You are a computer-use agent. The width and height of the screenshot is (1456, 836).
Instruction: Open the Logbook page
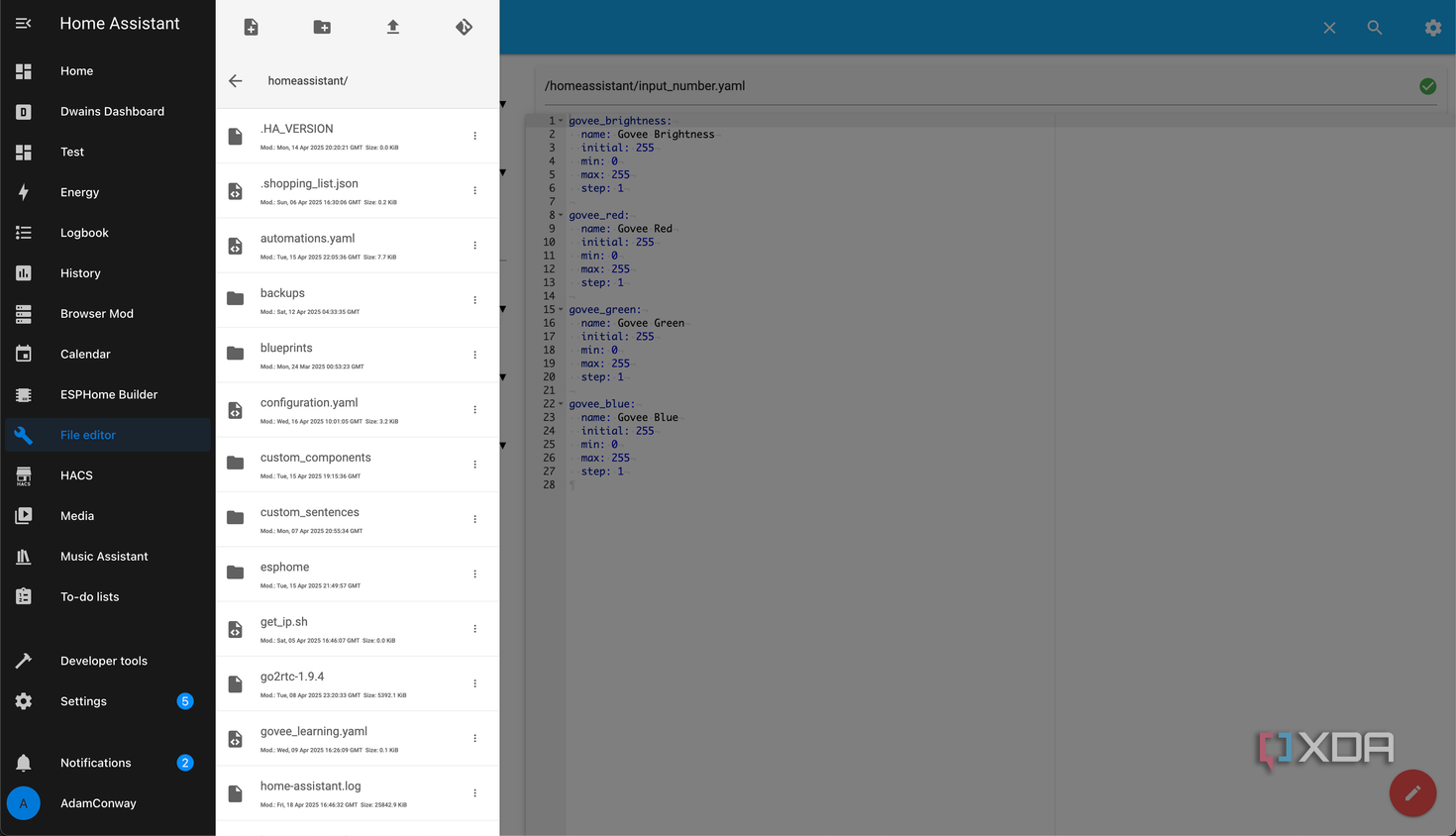coord(107,233)
